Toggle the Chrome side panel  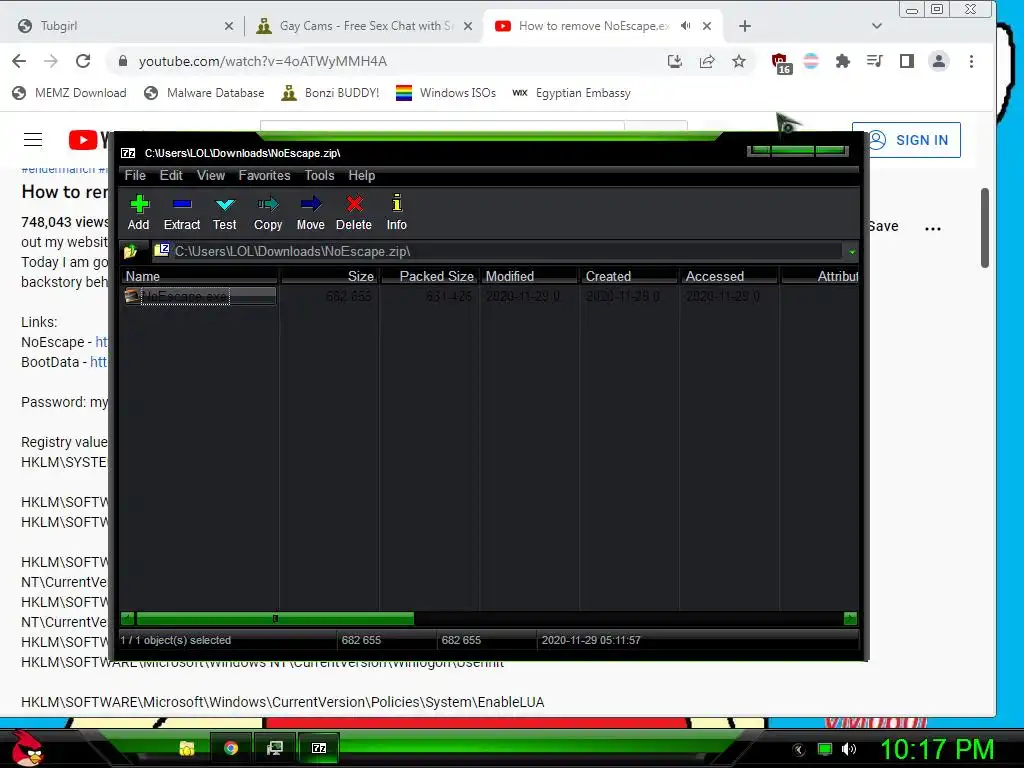(906, 61)
